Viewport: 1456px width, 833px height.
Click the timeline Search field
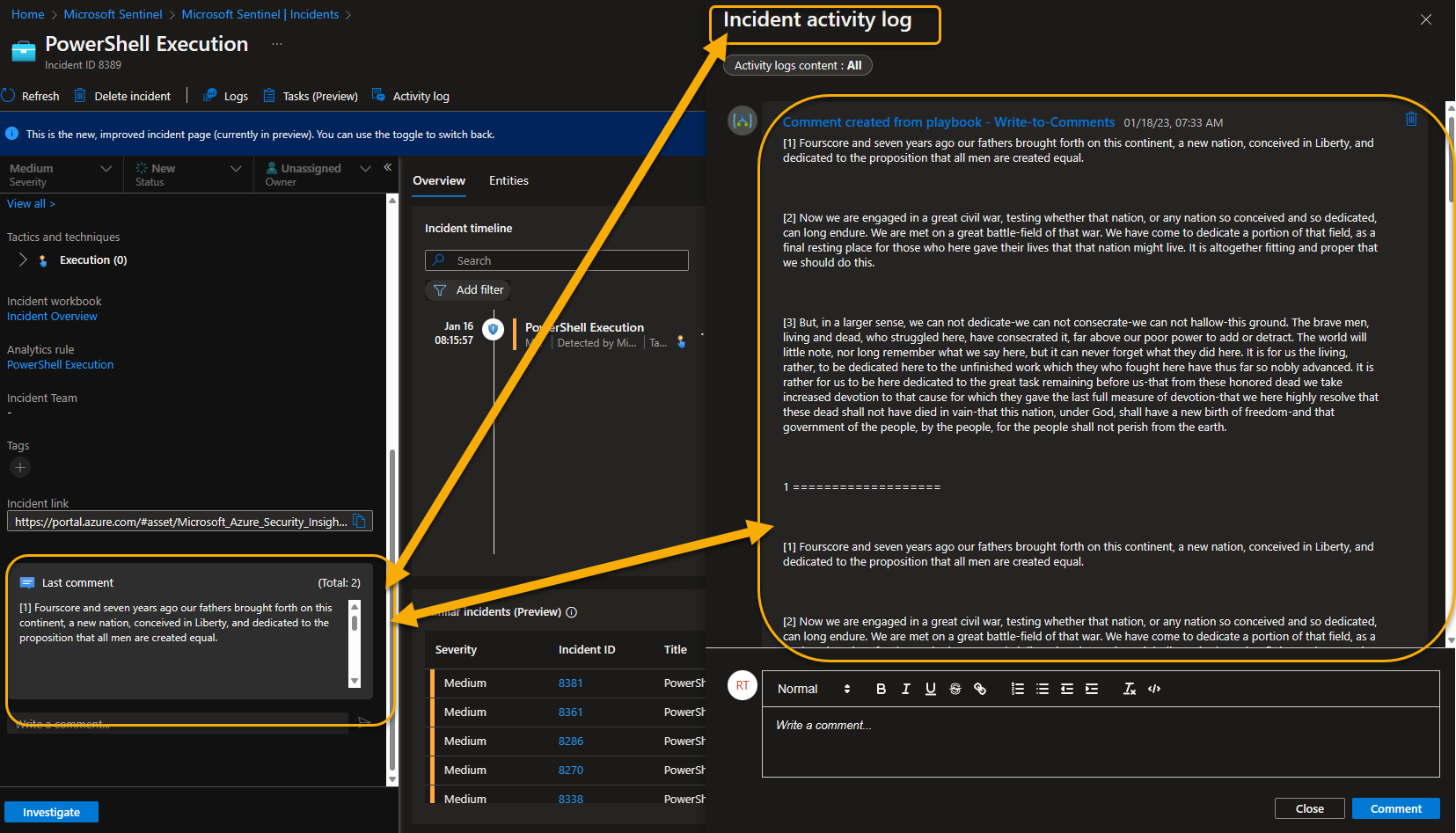(x=557, y=260)
